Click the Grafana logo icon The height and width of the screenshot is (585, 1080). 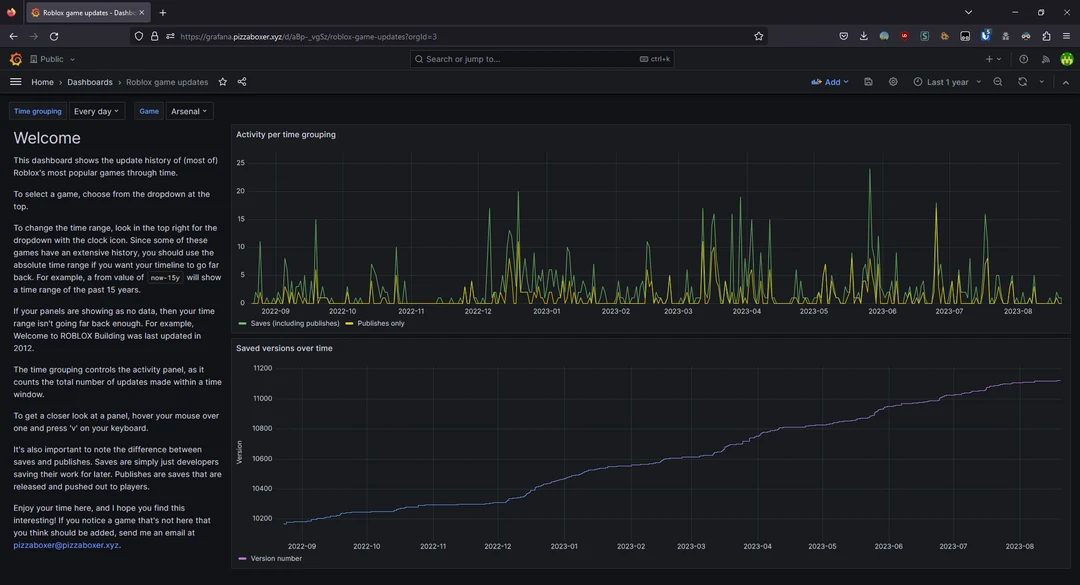(16, 59)
